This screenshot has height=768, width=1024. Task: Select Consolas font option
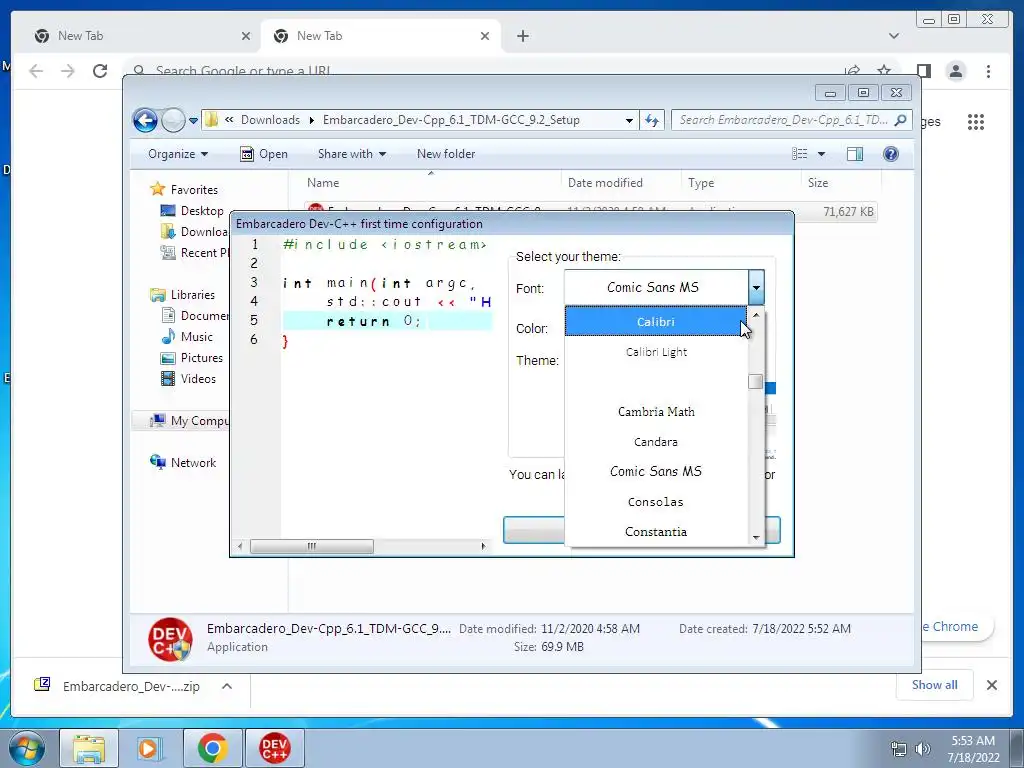656,502
